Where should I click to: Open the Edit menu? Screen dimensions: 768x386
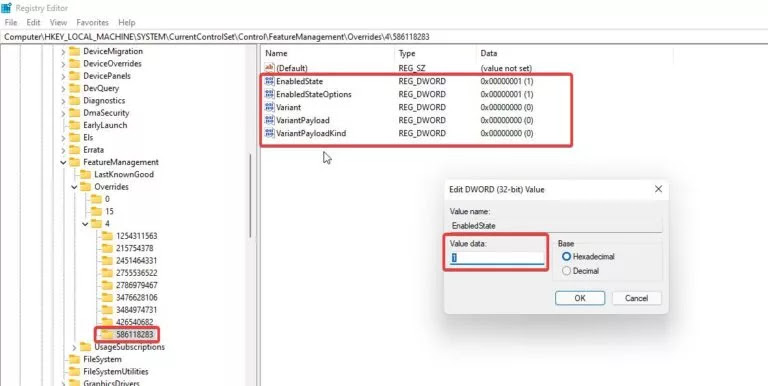click(x=33, y=23)
